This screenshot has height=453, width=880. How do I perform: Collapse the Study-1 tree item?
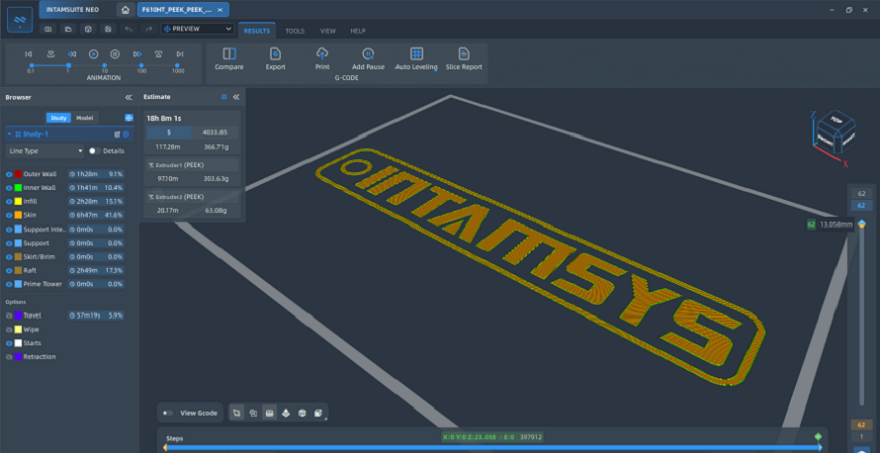click(x=10, y=134)
